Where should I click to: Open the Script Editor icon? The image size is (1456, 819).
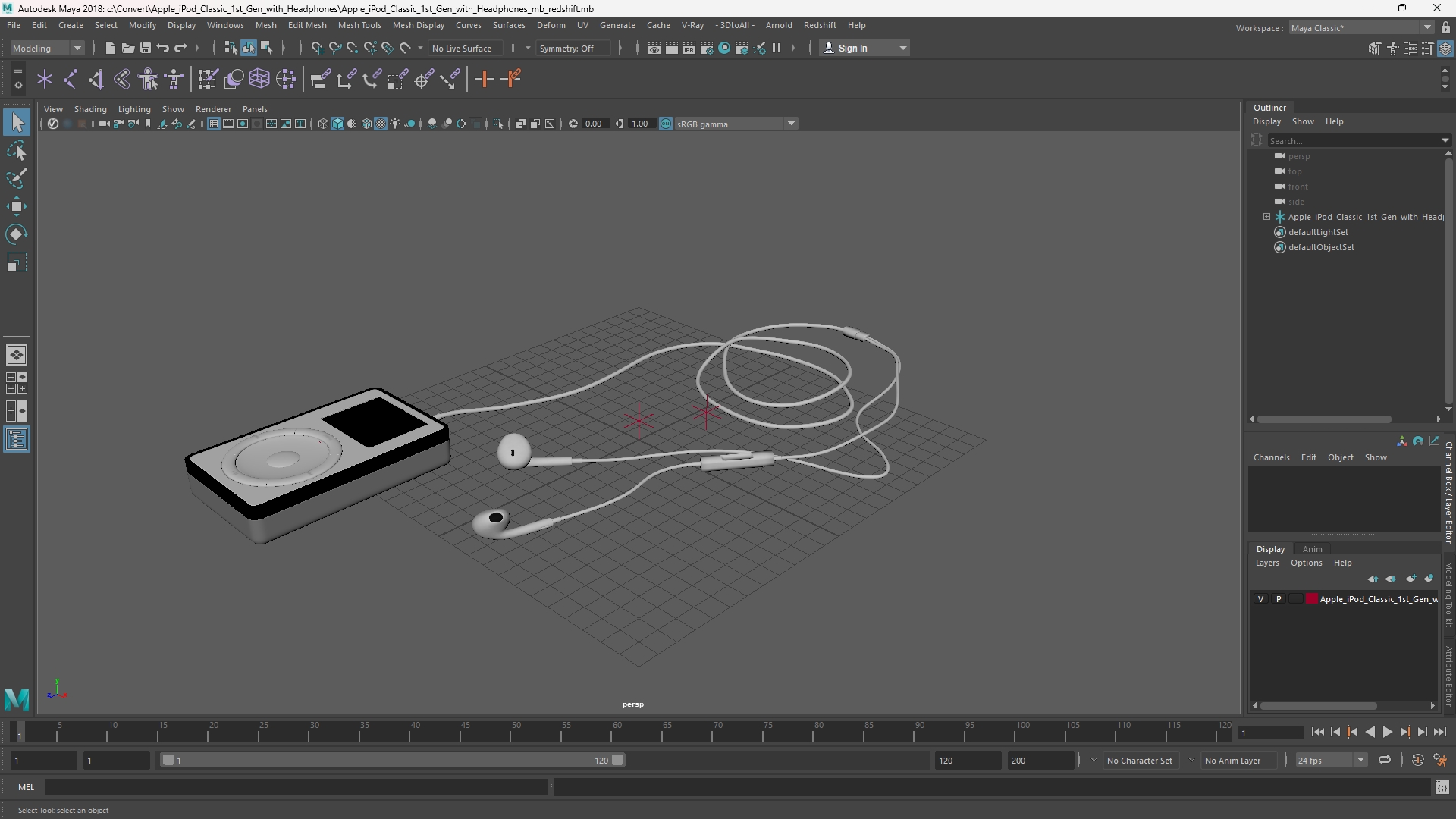[x=1442, y=787]
